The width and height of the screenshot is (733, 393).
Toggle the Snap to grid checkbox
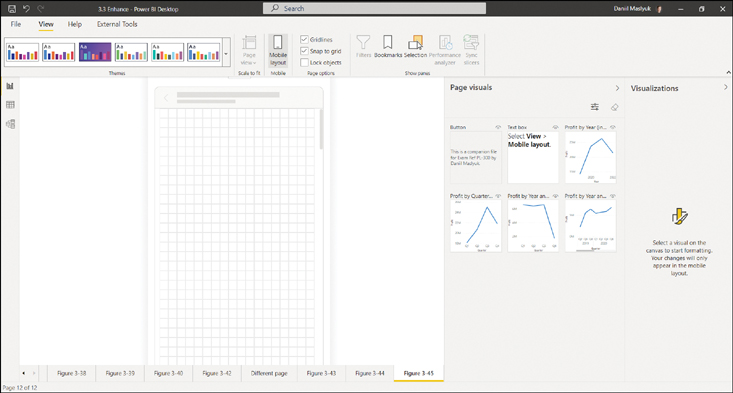tap(304, 51)
